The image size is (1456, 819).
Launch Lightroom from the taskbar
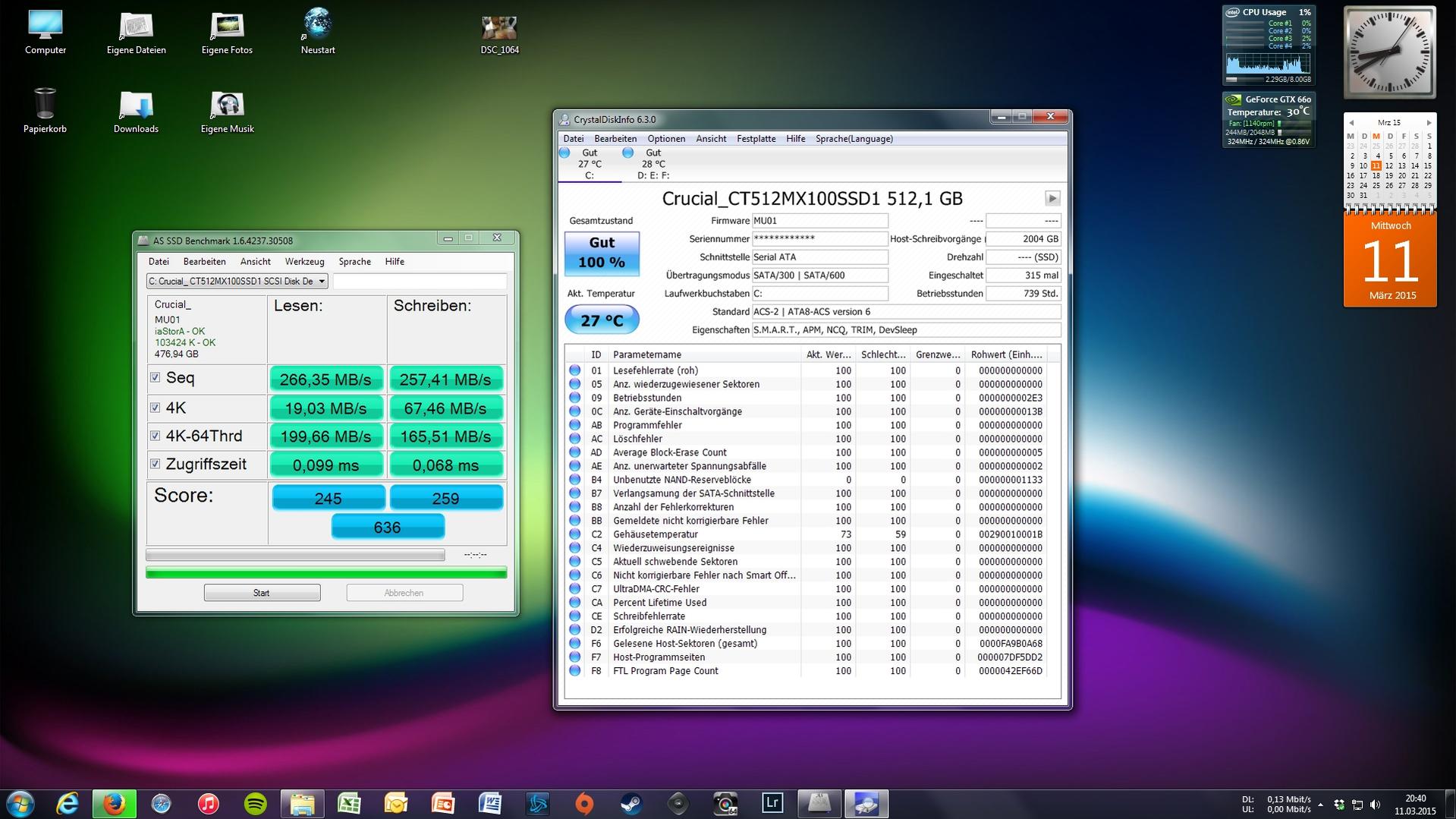point(772,803)
